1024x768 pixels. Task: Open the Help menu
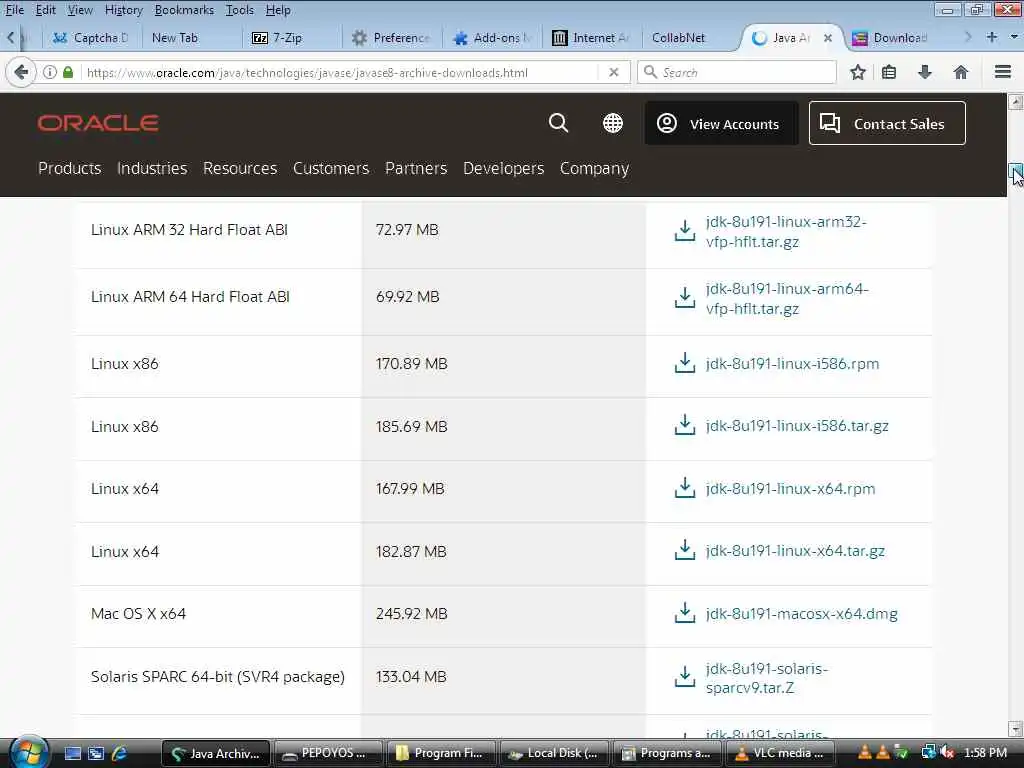click(278, 10)
